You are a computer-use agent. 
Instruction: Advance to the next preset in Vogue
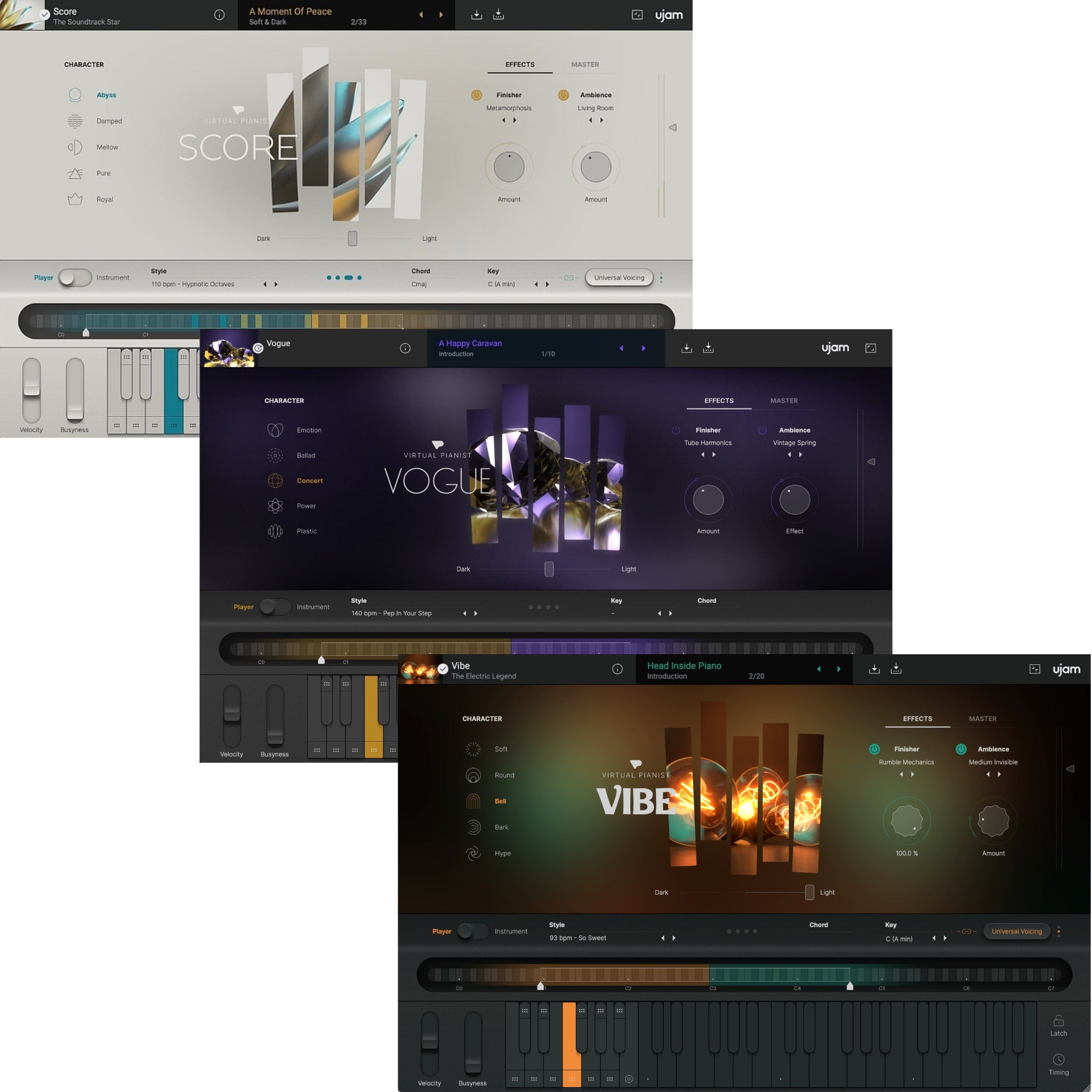point(643,348)
